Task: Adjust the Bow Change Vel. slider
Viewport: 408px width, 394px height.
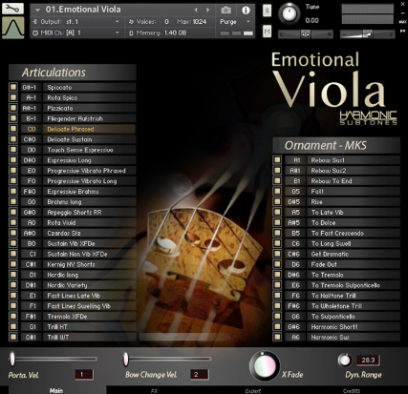Action: (168, 359)
